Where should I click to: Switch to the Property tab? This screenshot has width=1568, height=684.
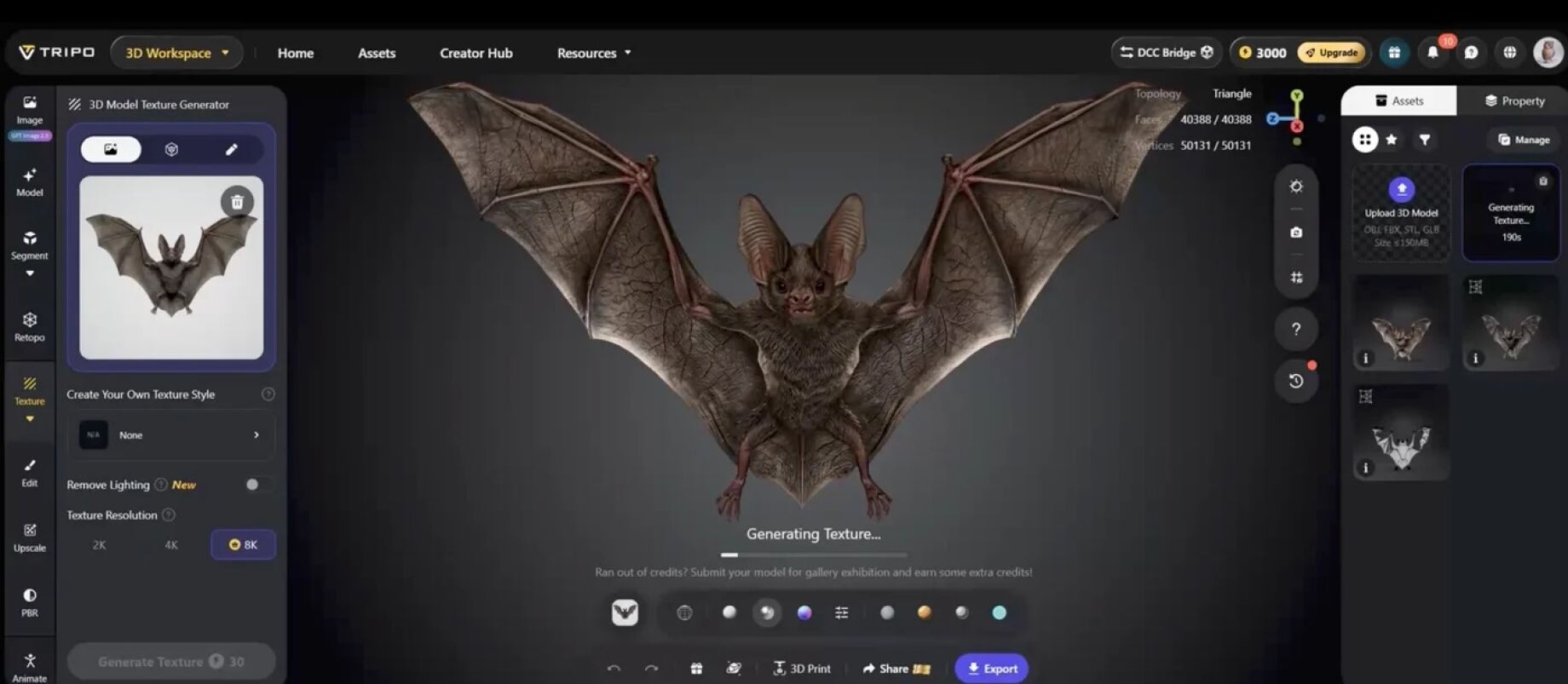click(1514, 101)
